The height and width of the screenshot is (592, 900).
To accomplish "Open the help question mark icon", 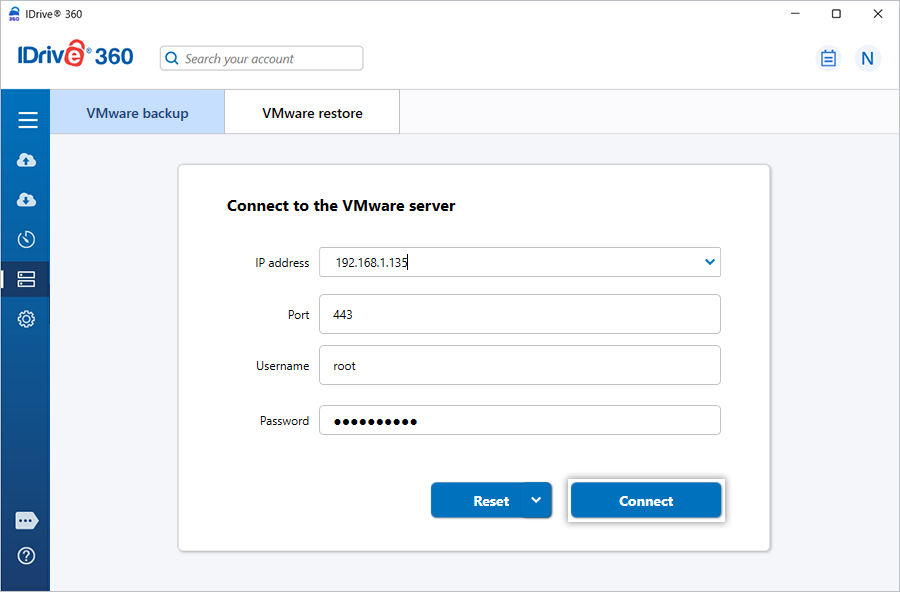I will tap(26, 556).
